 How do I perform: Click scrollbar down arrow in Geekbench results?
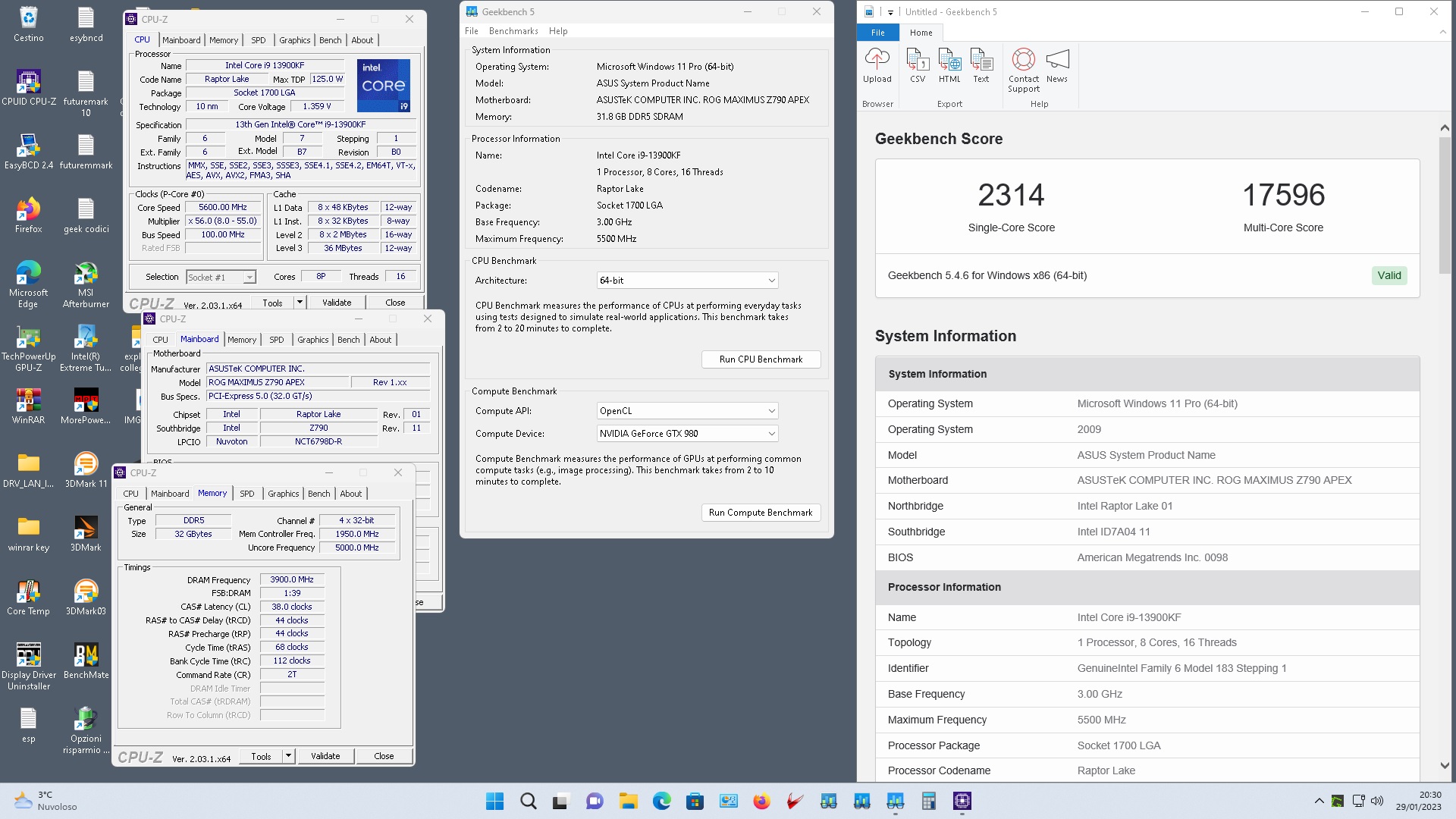pyautogui.click(x=1444, y=765)
